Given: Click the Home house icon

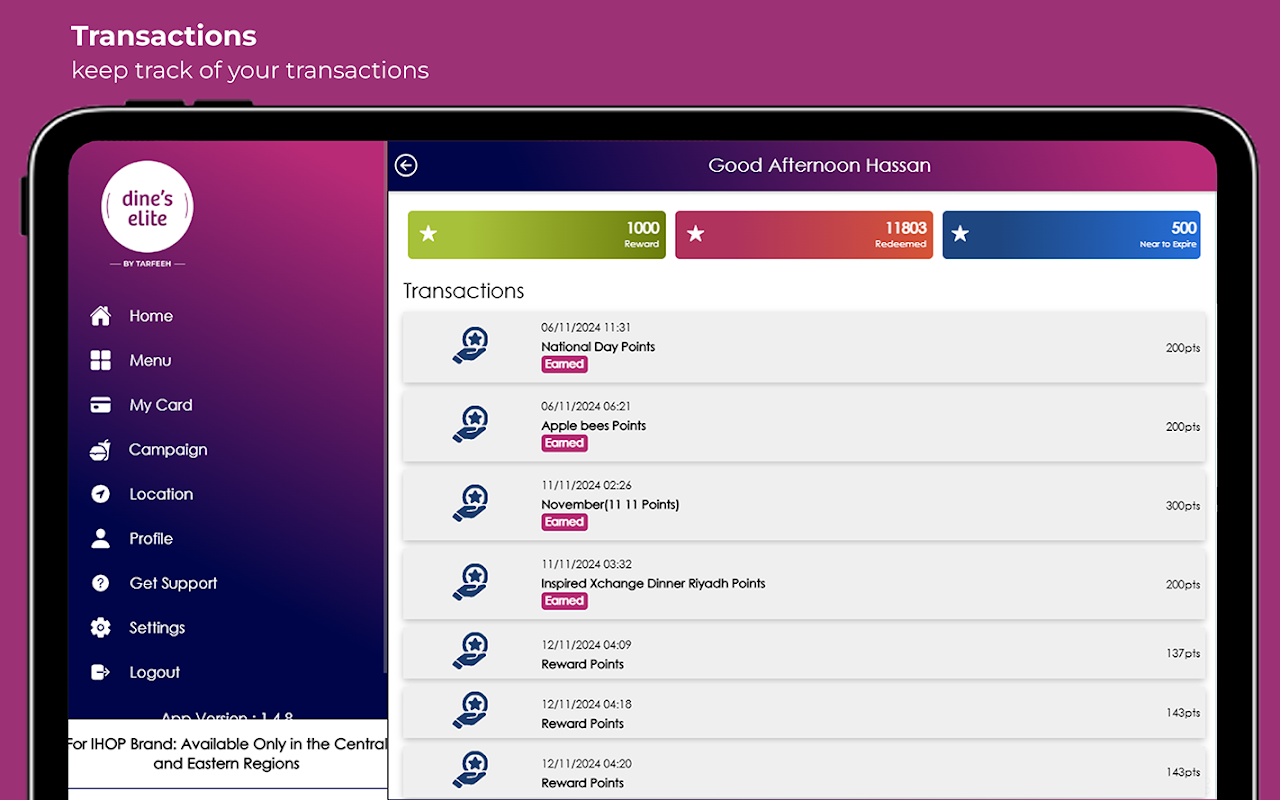Looking at the screenshot, I should (101, 316).
